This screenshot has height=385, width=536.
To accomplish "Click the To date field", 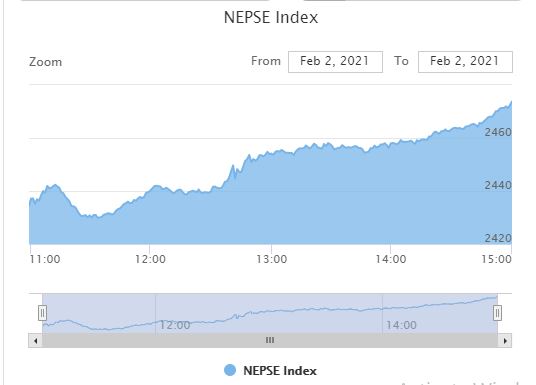I will [x=465, y=62].
